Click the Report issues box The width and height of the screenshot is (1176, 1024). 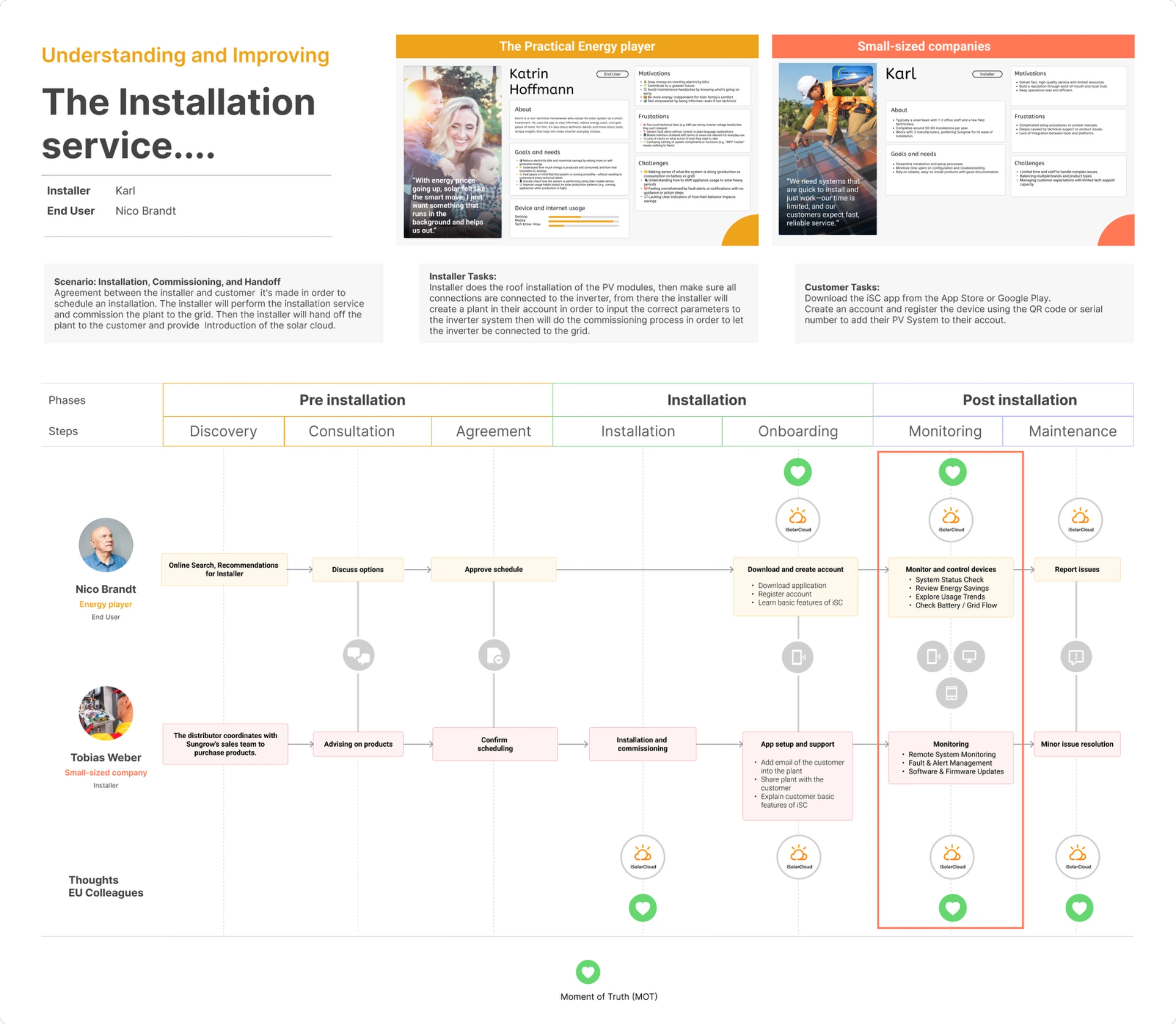point(1077,569)
